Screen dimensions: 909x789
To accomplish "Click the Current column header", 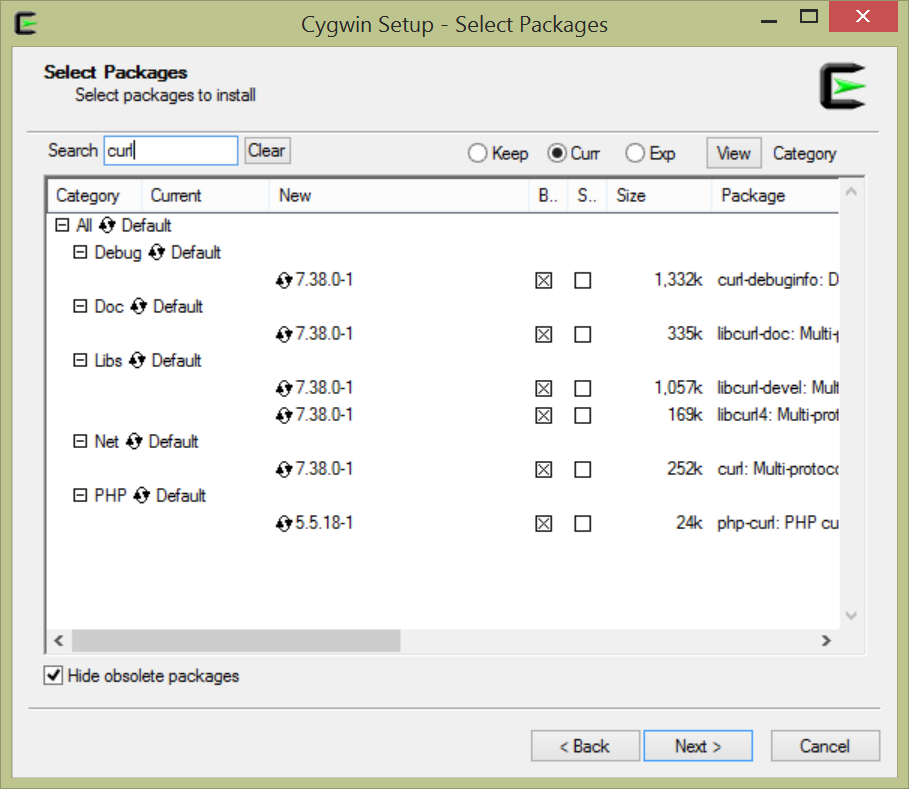I will click(205, 195).
